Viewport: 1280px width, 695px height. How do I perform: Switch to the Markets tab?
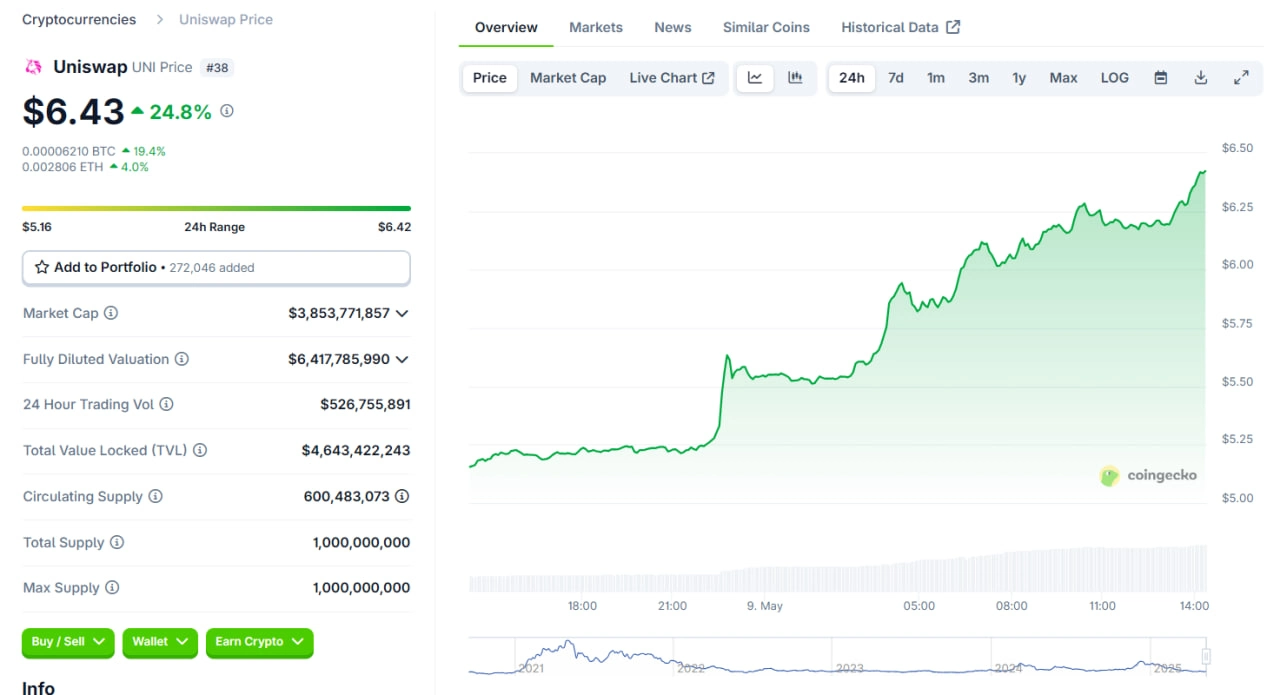pos(596,27)
